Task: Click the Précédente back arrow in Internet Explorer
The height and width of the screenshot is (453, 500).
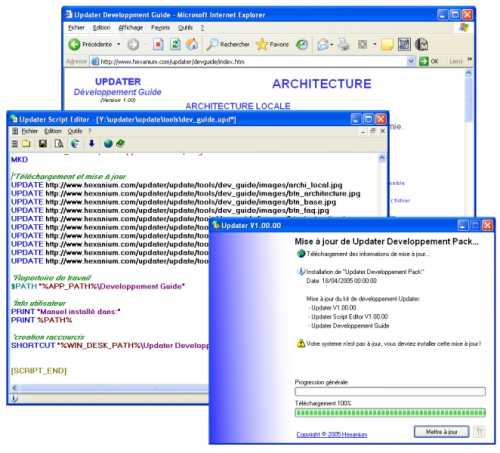Action: pyautogui.click(x=74, y=44)
